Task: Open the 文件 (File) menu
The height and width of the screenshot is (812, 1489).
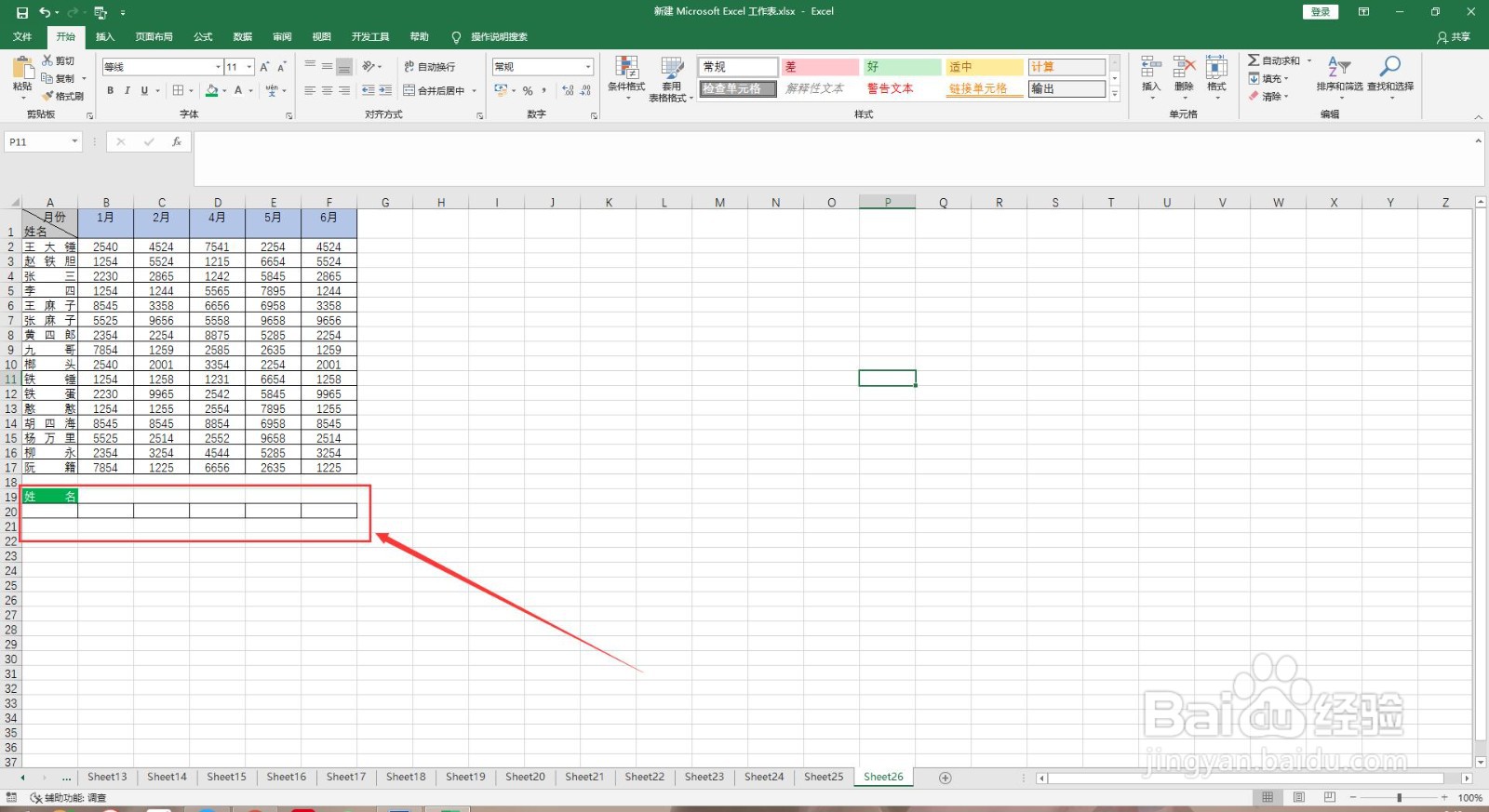Action: pyautogui.click(x=22, y=37)
